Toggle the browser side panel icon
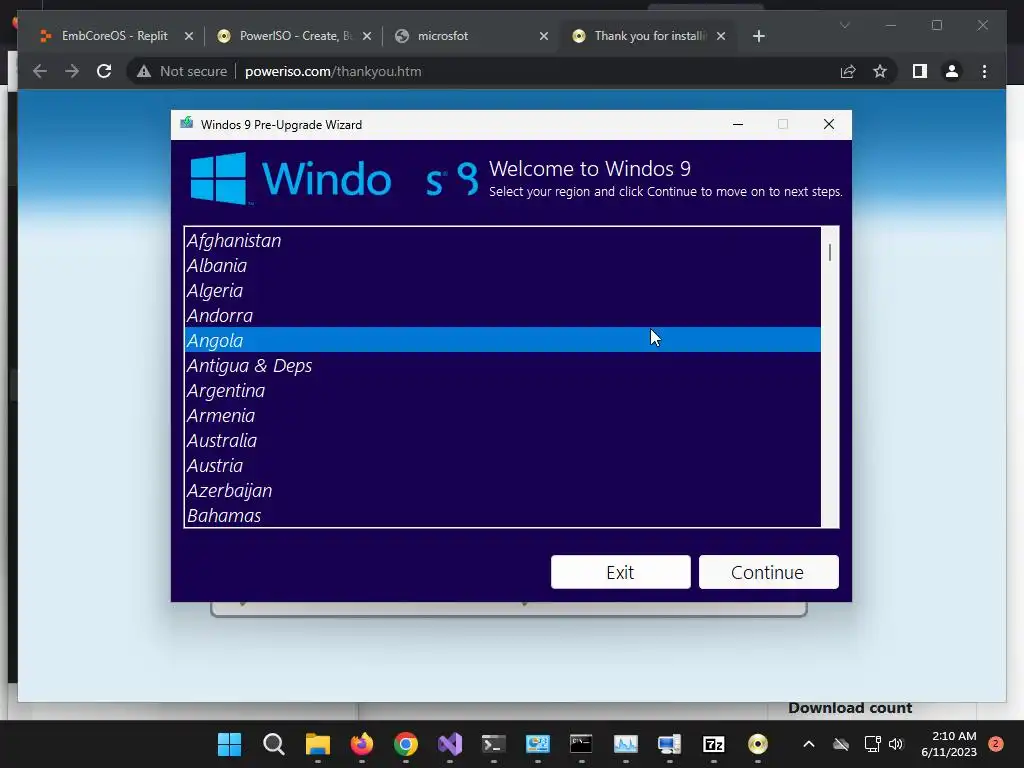Image resolution: width=1024 pixels, height=768 pixels. (x=920, y=71)
